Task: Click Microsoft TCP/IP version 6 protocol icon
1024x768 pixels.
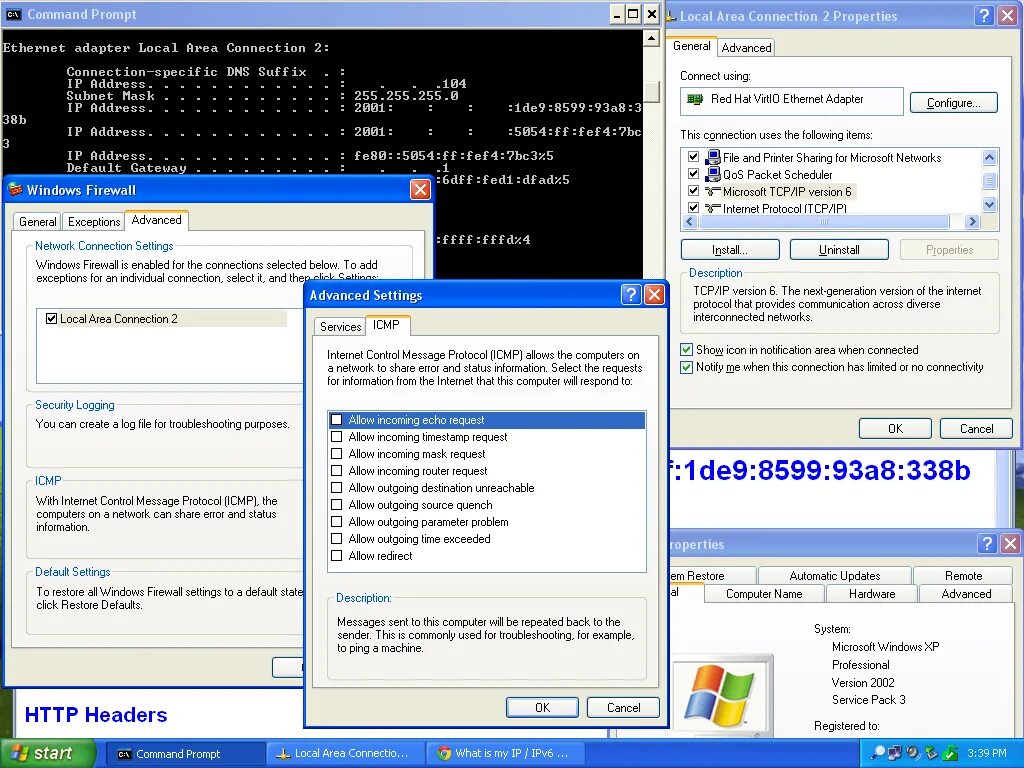Action: point(712,191)
